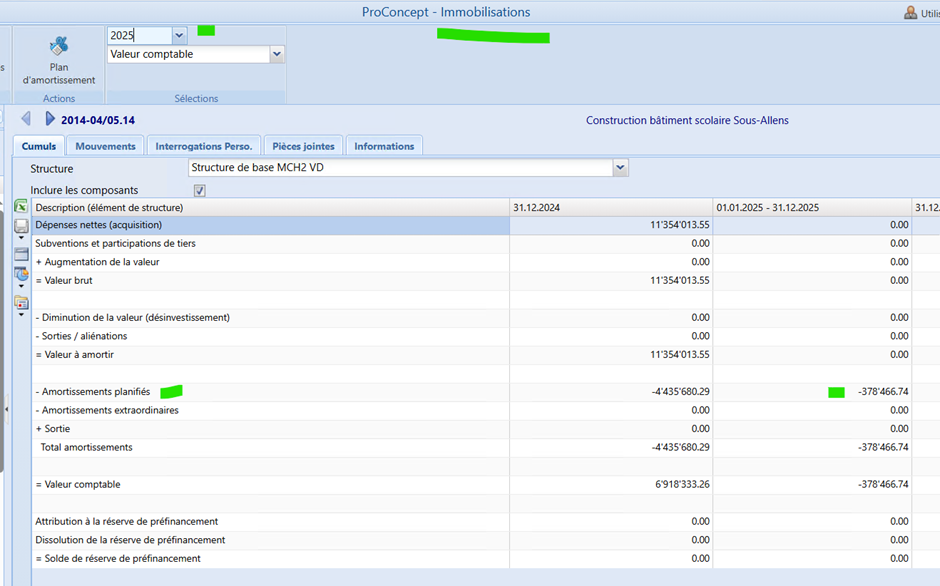
Task: Go to previous asset with left arrow
Action: point(26,119)
